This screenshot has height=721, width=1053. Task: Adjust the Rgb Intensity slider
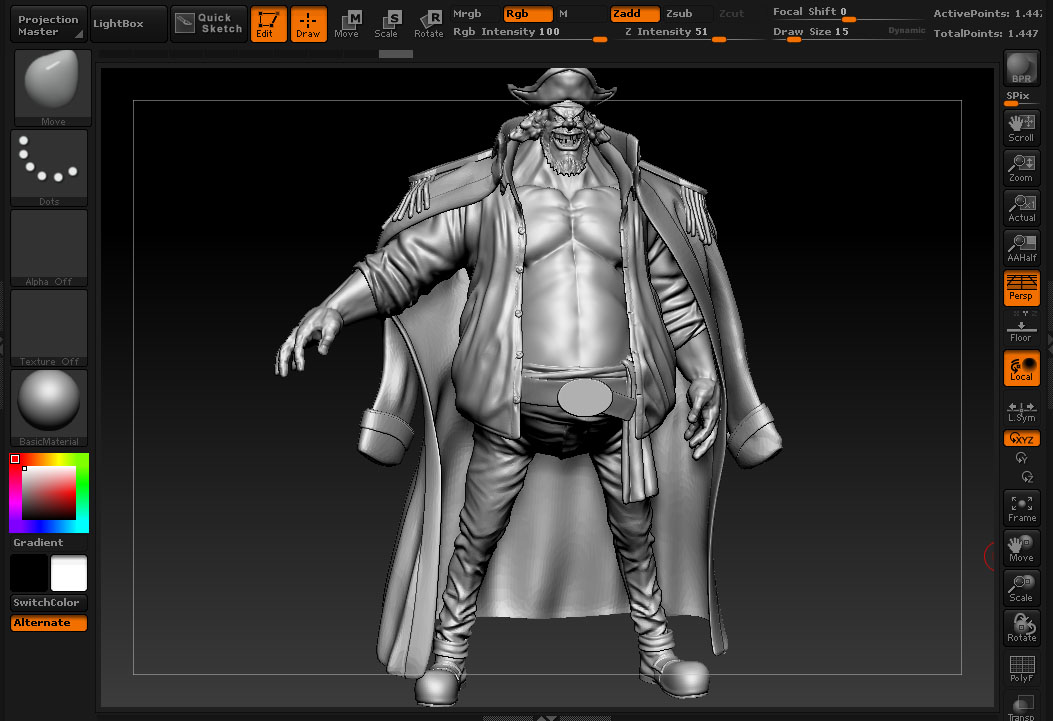530,32
